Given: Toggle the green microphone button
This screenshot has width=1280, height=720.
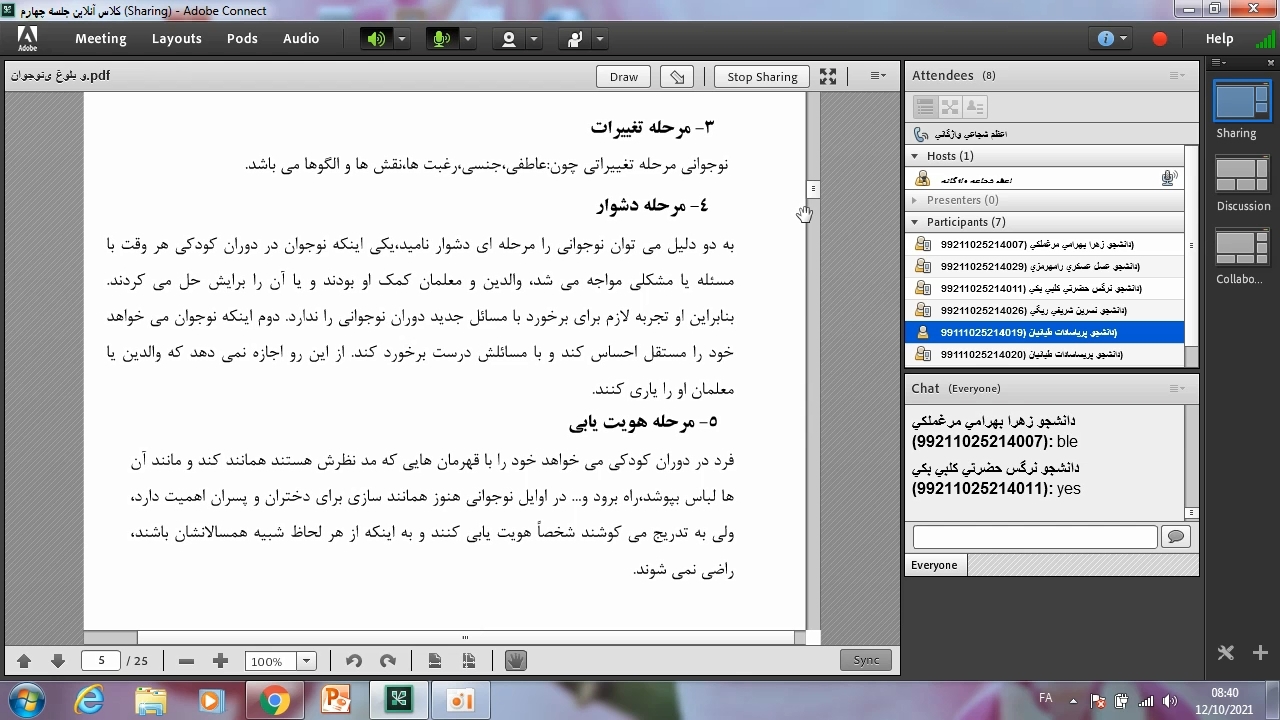Looking at the screenshot, I should click(x=441, y=39).
